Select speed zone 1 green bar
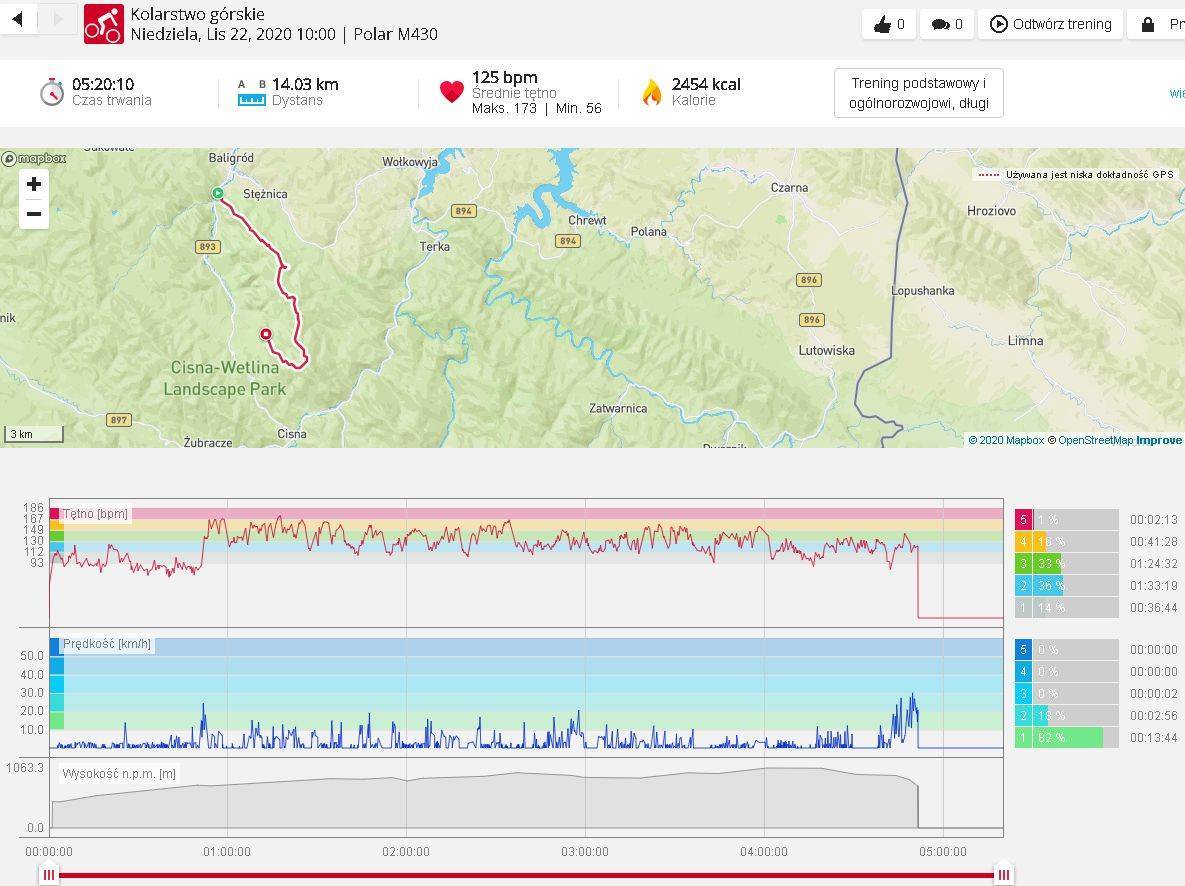 1066,737
